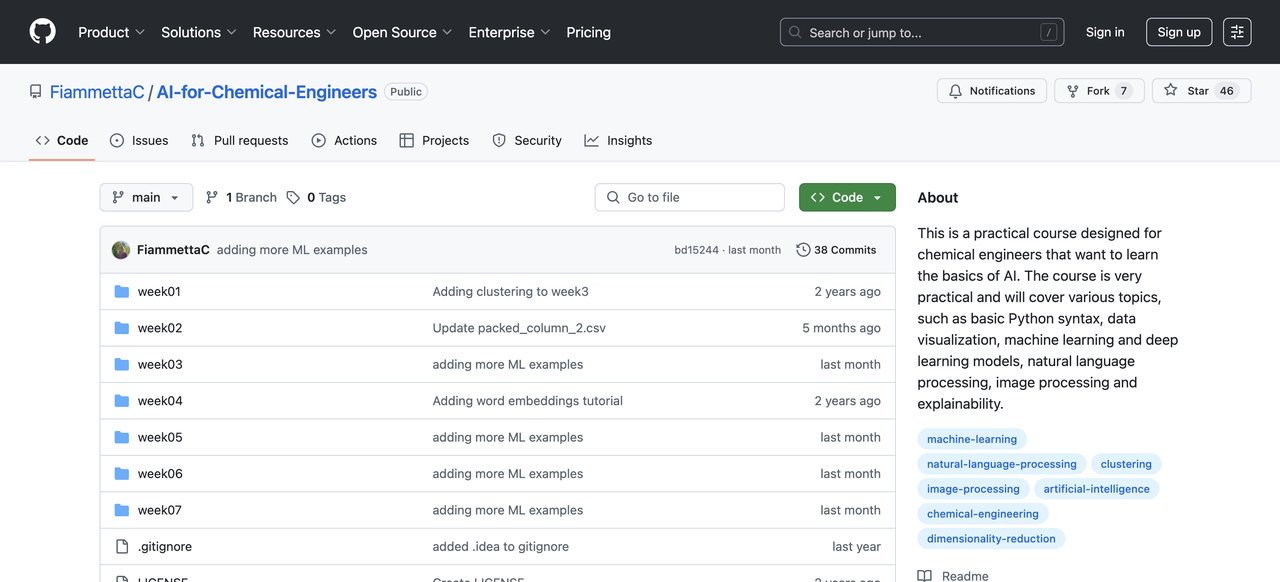This screenshot has height=582, width=1280.
Task: Open commit added .idea to gitignore
Action: pyautogui.click(x=501, y=547)
